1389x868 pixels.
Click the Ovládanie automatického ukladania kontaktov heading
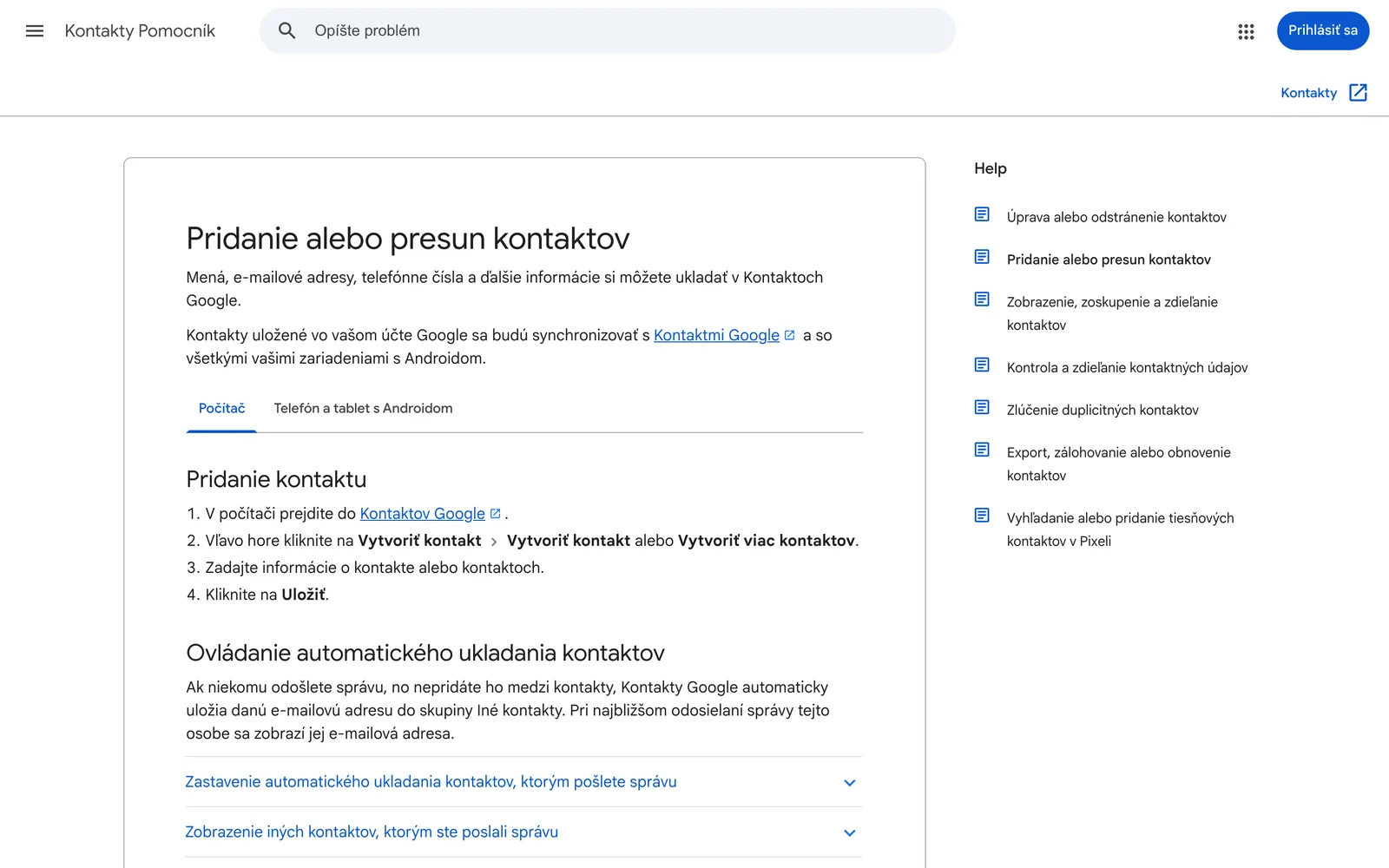point(425,653)
